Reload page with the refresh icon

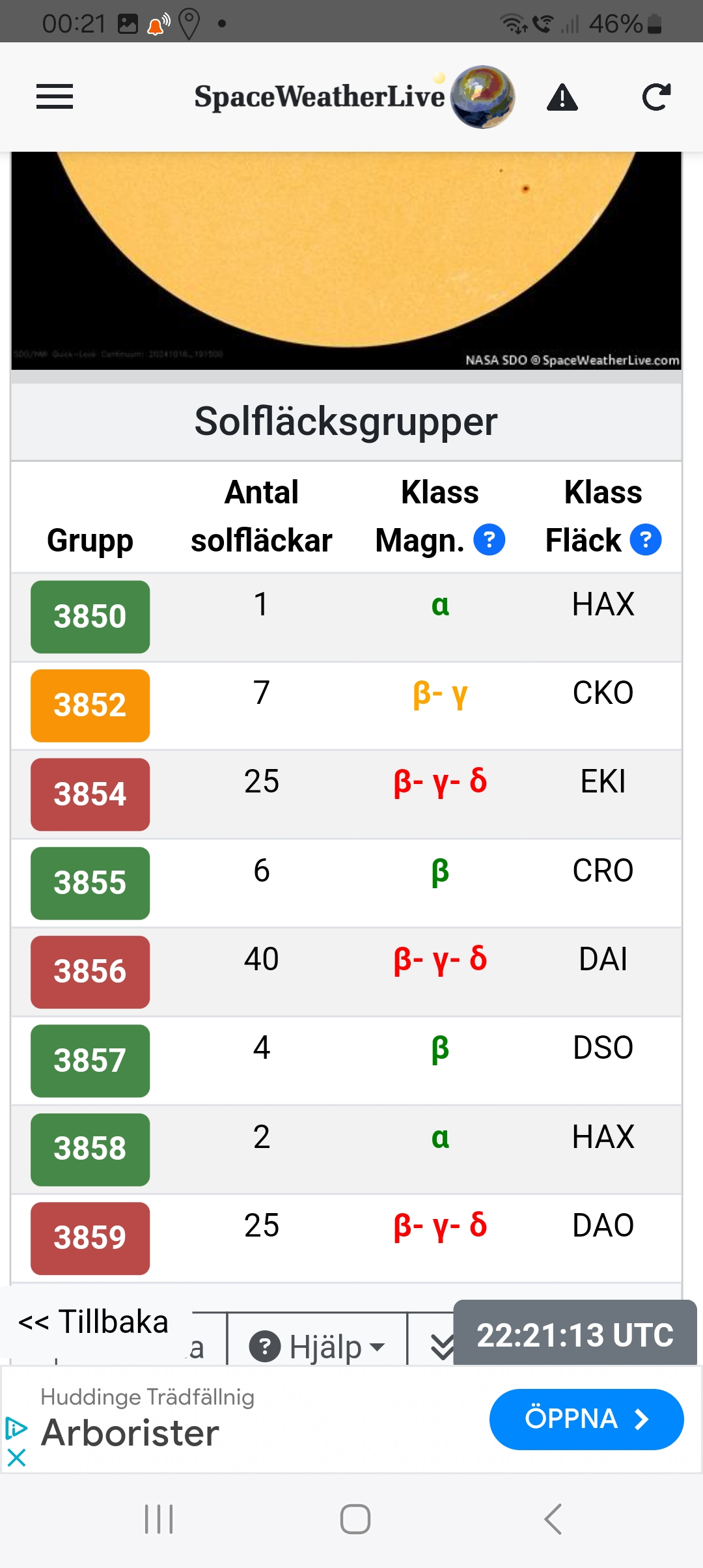coord(656,97)
